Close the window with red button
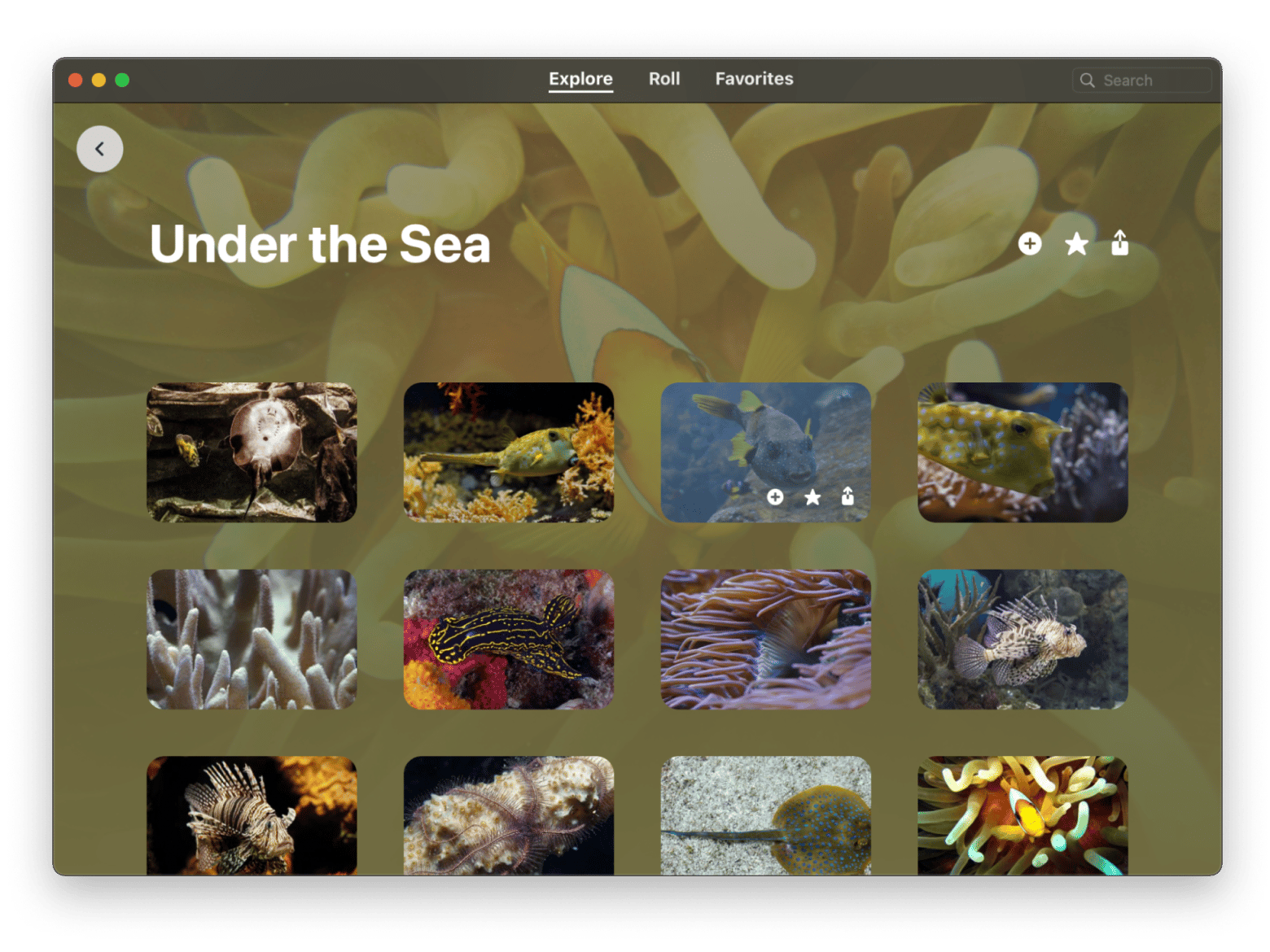Image resolution: width=1270 pixels, height=952 pixels. 76,80
